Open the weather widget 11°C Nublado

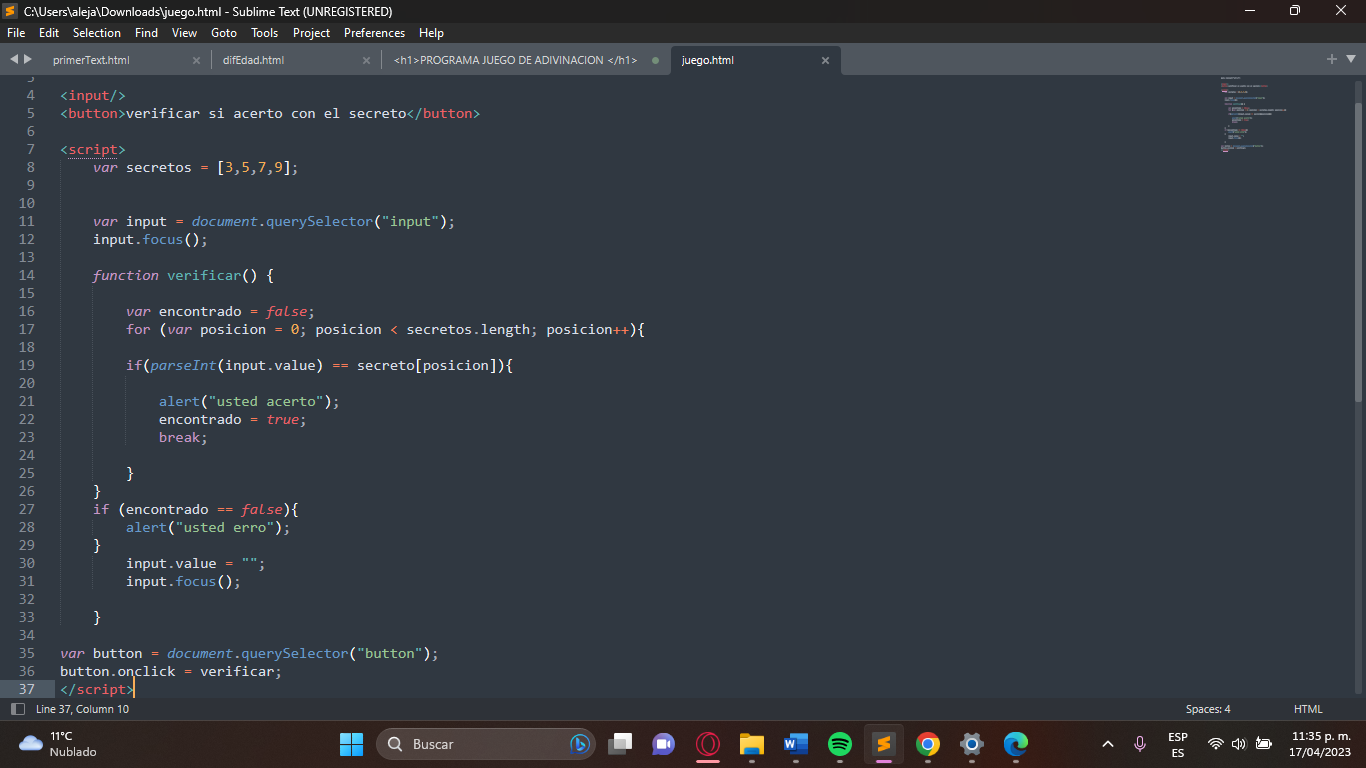58,744
